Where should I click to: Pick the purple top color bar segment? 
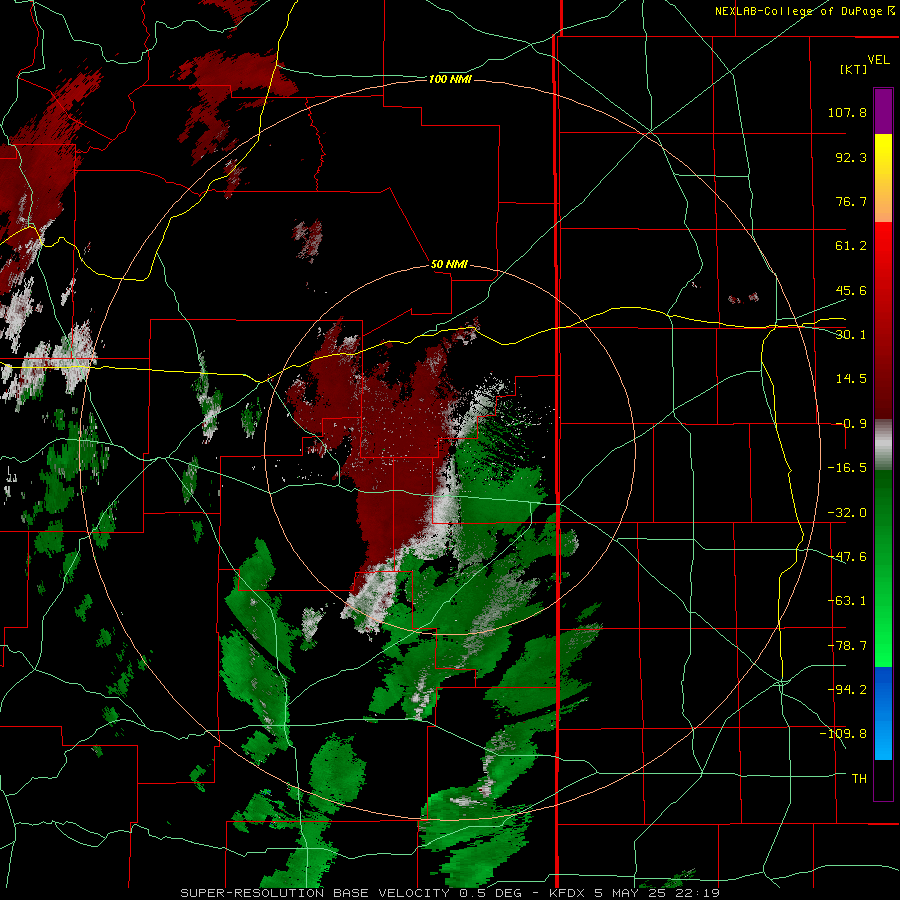pos(883,111)
